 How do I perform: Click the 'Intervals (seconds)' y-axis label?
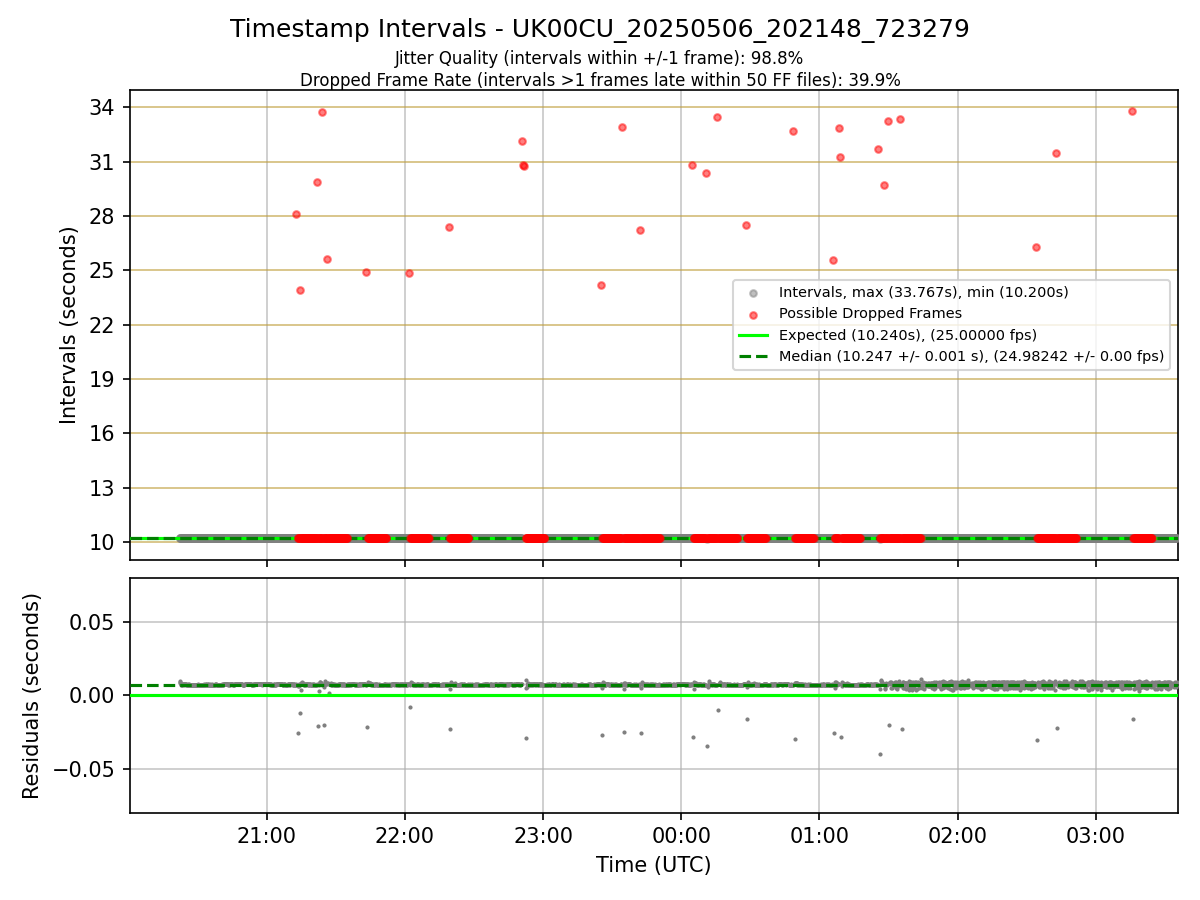coord(69,325)
